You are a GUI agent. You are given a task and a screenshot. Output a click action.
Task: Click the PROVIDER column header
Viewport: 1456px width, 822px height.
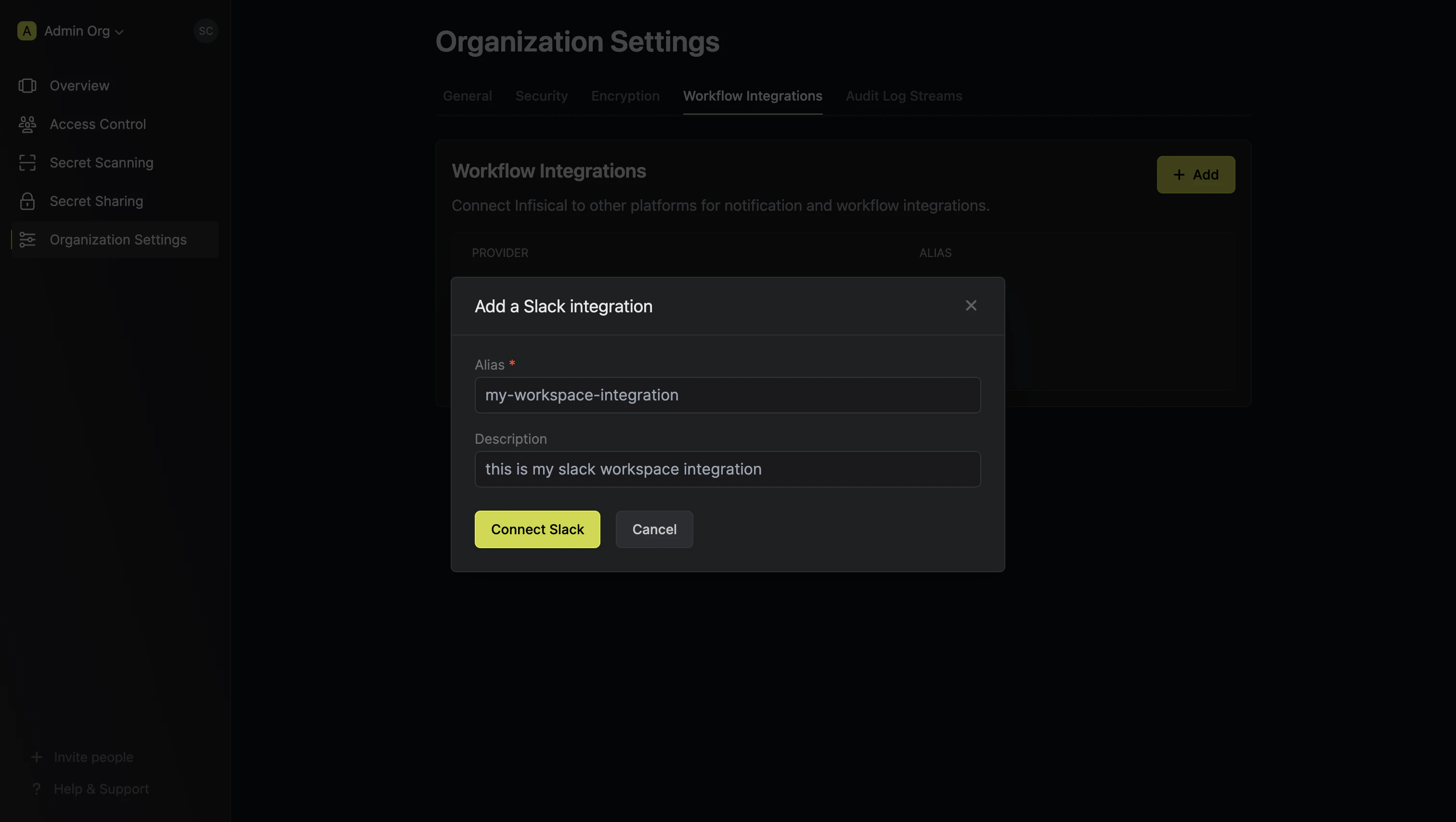point(500,253)
